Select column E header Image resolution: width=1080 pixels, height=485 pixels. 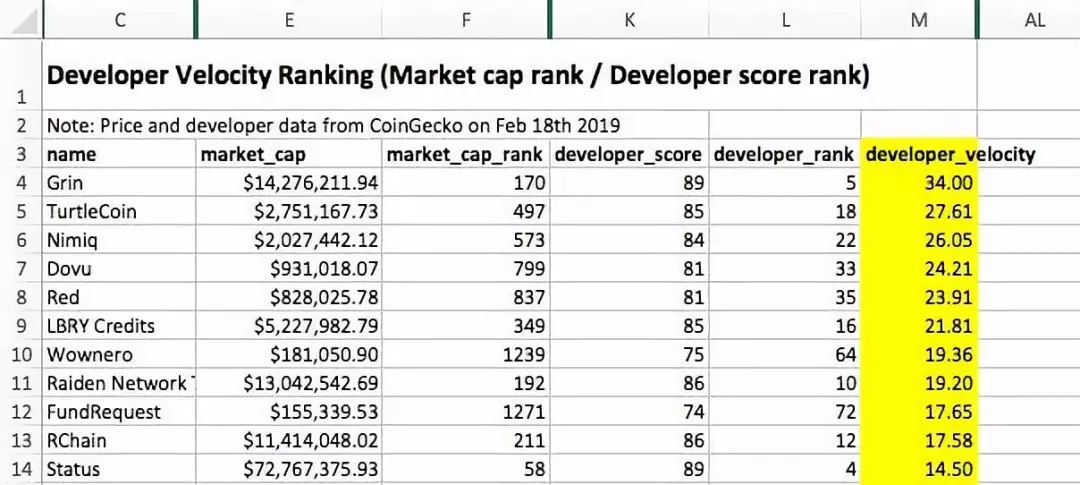(289, 20)
